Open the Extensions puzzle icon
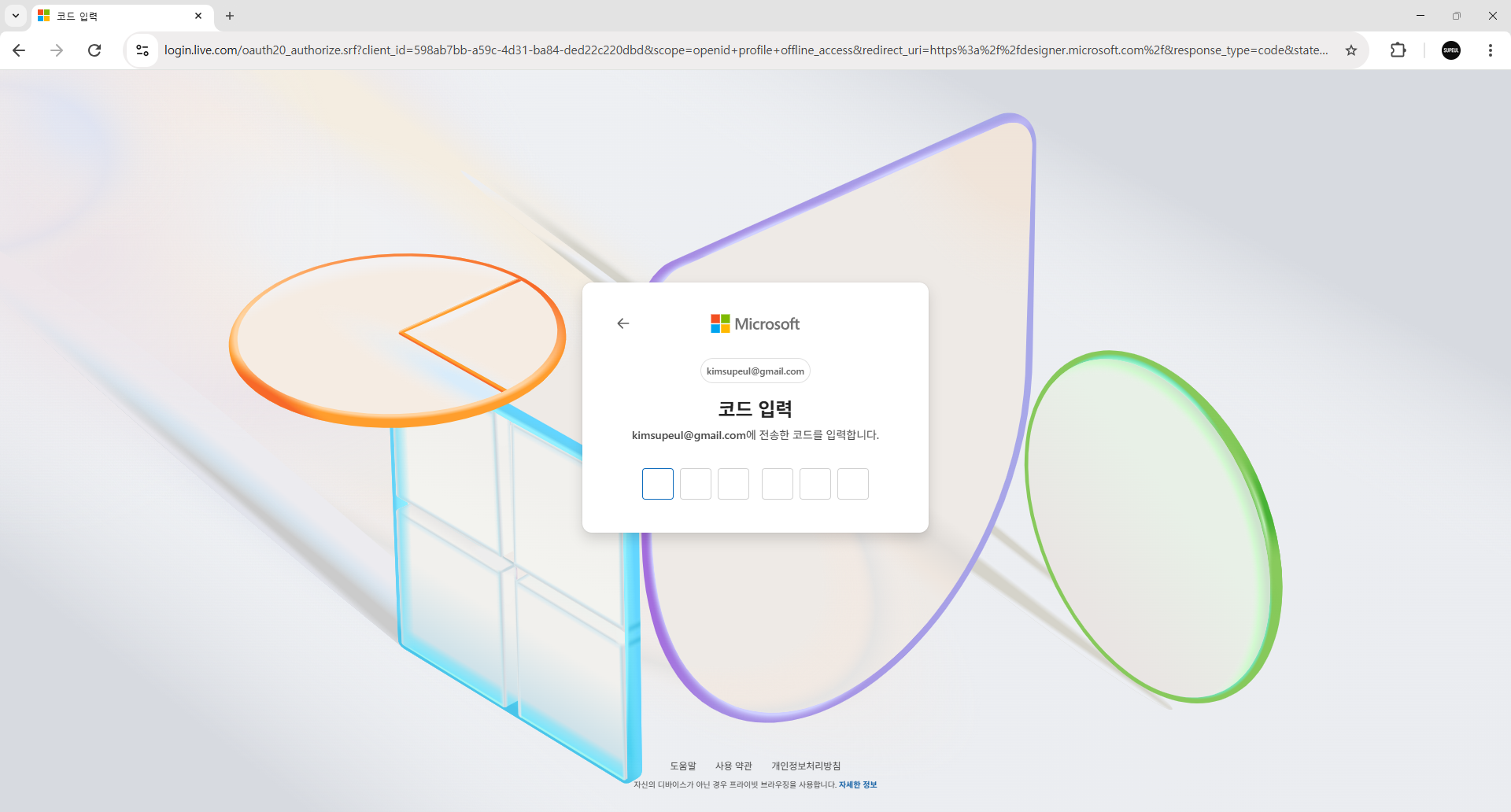The width and height of the screenshot is (1511, 812). (1398, 50)
